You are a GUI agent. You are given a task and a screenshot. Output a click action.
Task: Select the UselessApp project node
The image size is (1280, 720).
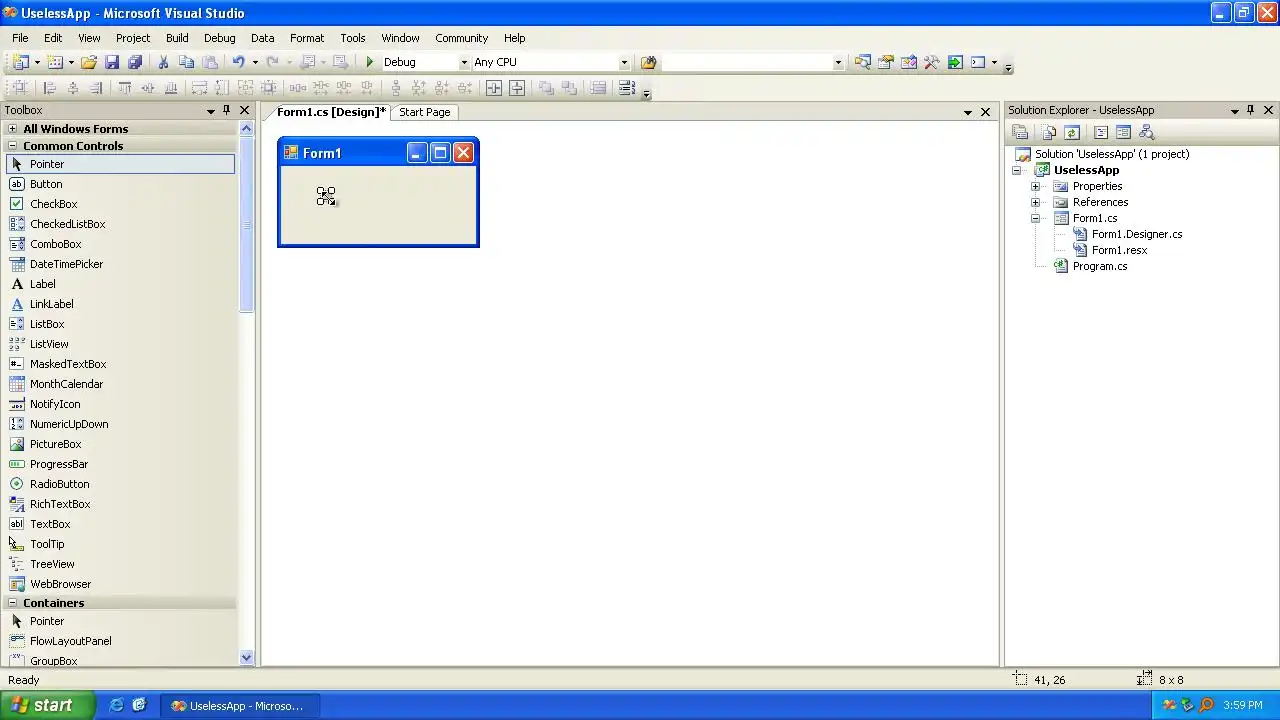click(x=1086, y=170)
